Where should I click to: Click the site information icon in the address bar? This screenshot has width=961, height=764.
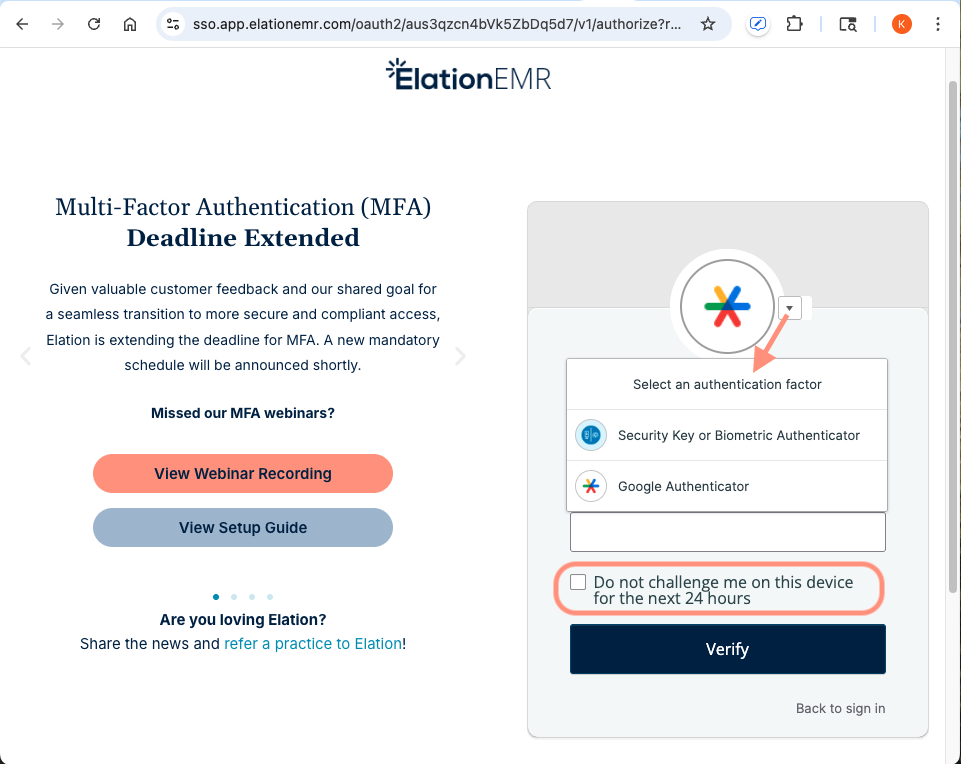pyautogui.click(x=173, y=24)
